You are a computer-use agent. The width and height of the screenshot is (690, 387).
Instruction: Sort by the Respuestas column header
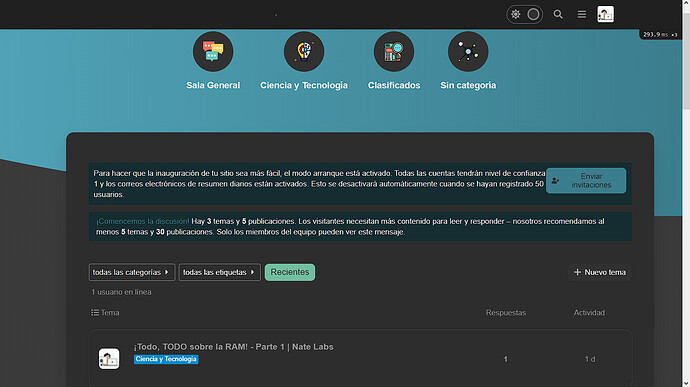coord(506,313)
